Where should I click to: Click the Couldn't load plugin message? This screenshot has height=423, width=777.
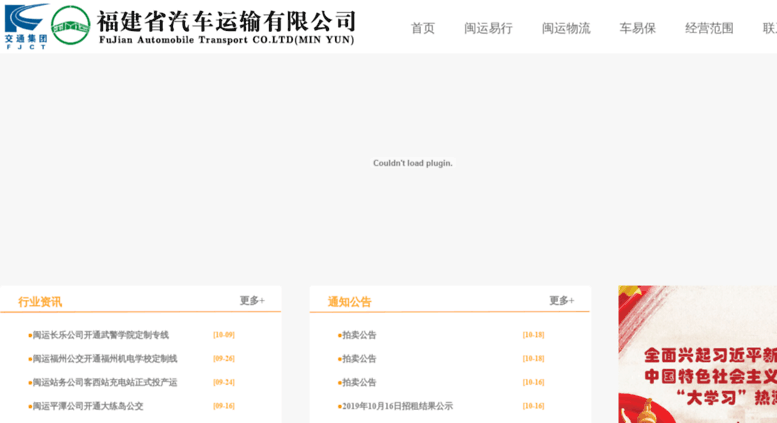pyautogui.click(x=413, y=163)
